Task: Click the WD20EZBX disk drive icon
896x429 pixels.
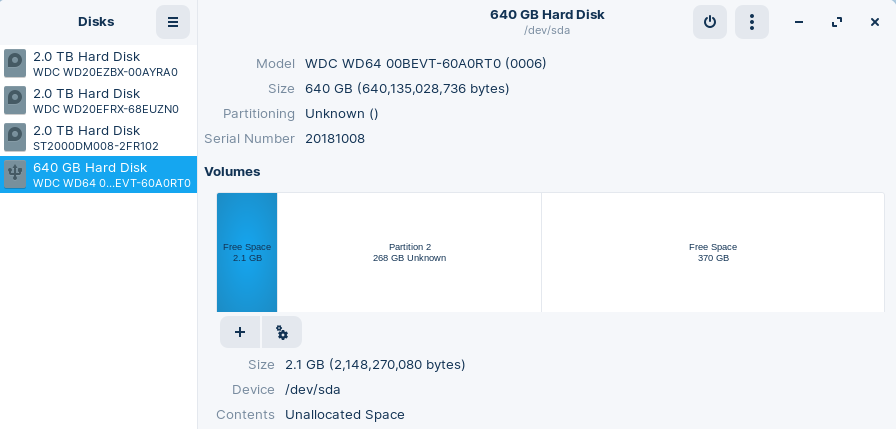Action: pyautogui.click(x=15, y=63)
